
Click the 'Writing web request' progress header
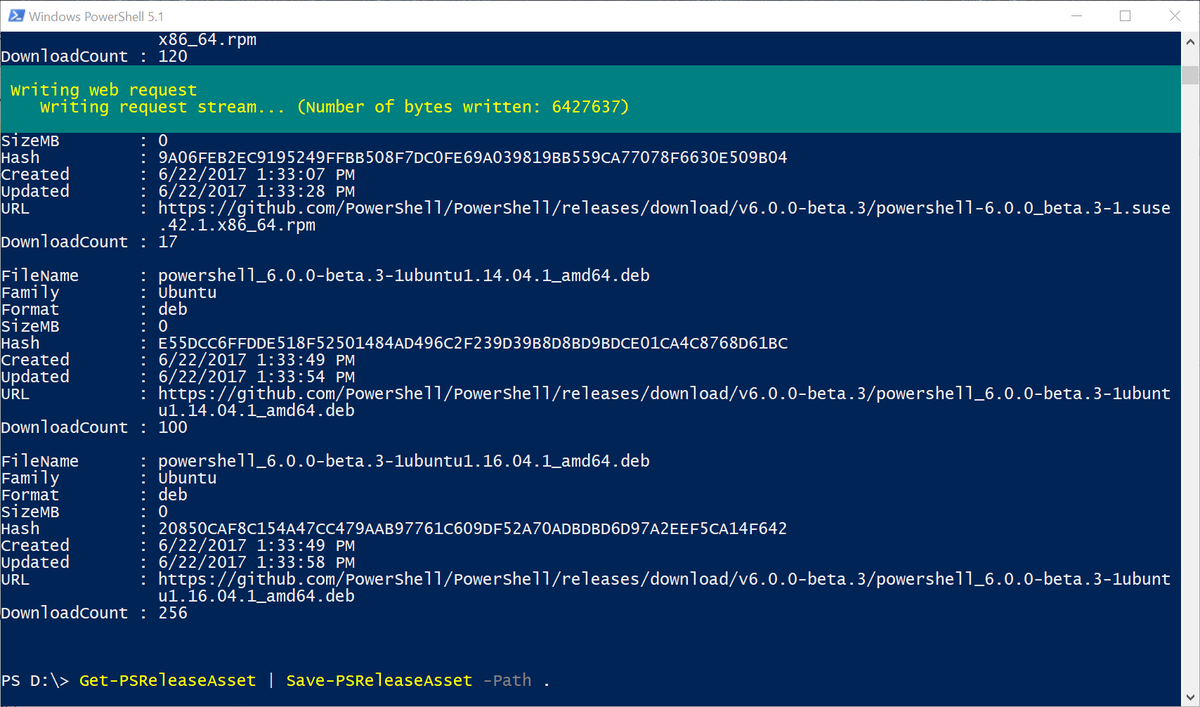[104, 90]
